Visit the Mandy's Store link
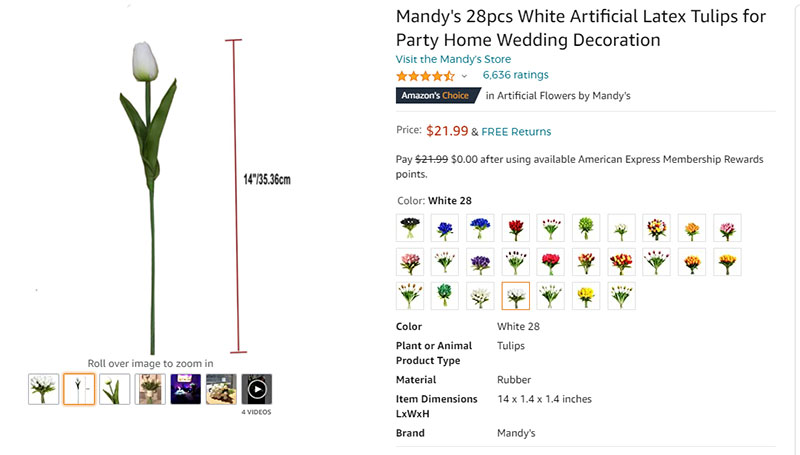Image resolution: width=800 pixels, height=455 pixels. point(453,59)
